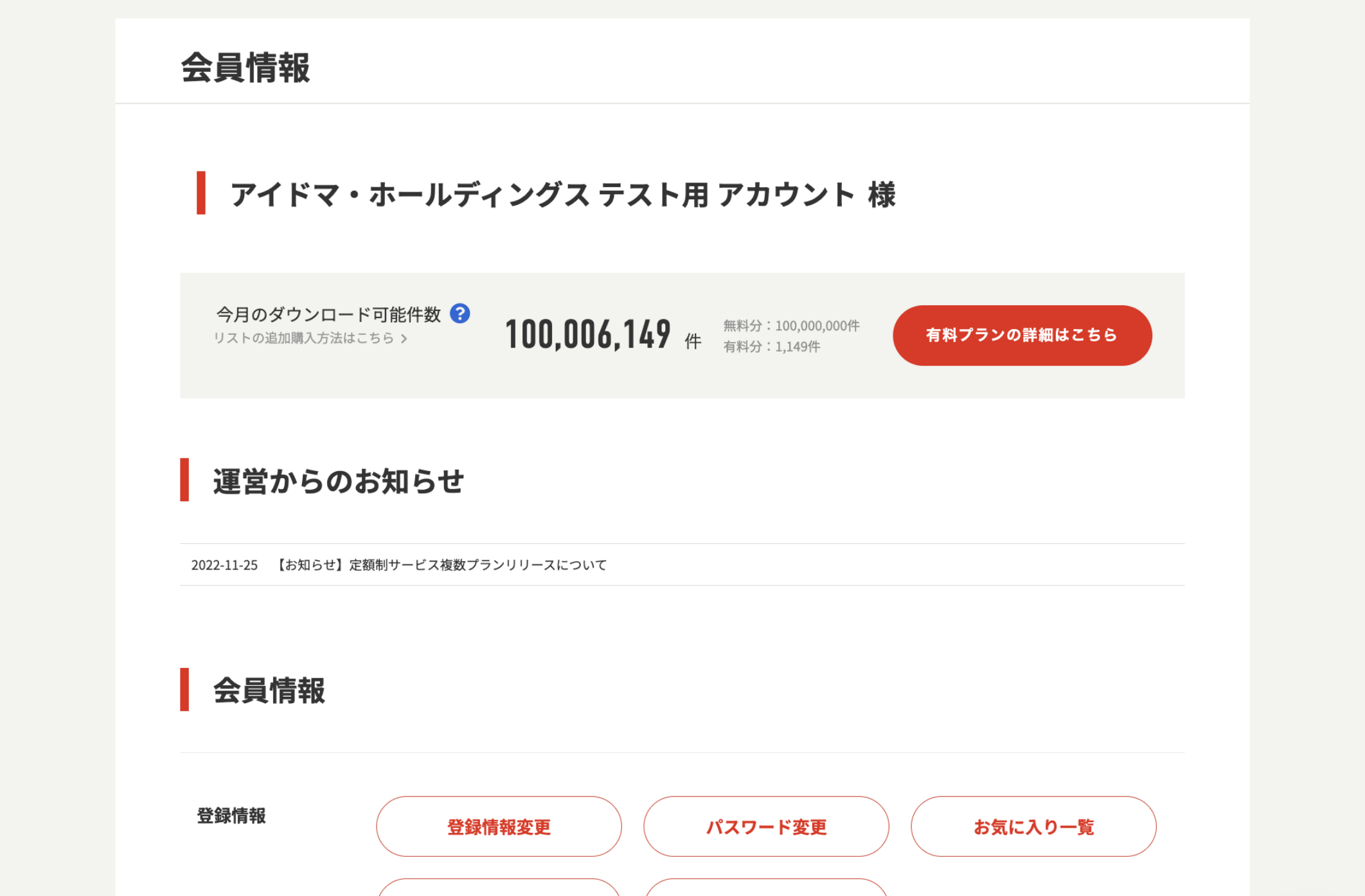Open the 定額制サービス複数プランリリース announcement
The image size is (1365, 896).
(x=442, y=565)
